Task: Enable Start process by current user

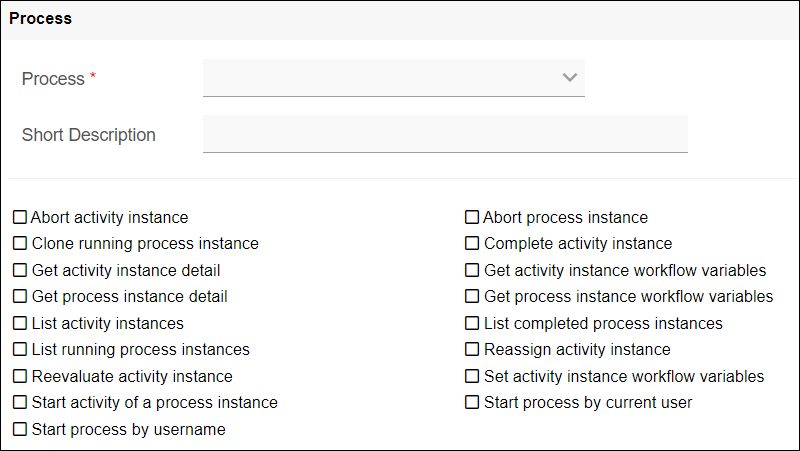Action: coord(472,402)
